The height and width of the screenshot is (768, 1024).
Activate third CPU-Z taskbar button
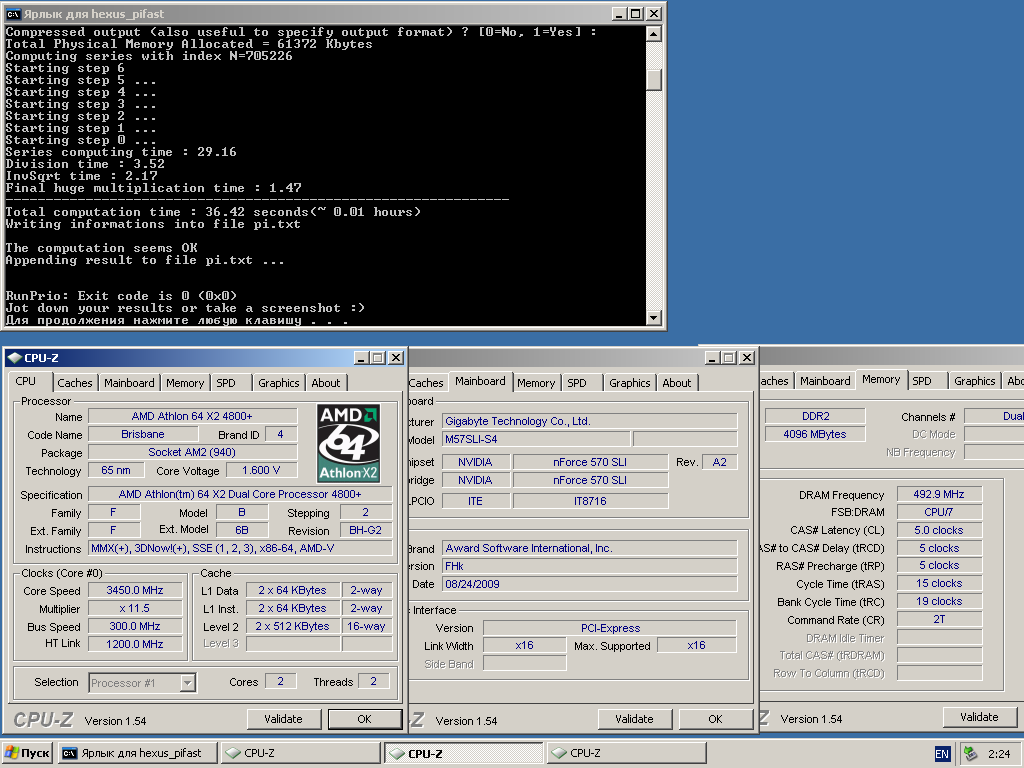pos(626,753)
